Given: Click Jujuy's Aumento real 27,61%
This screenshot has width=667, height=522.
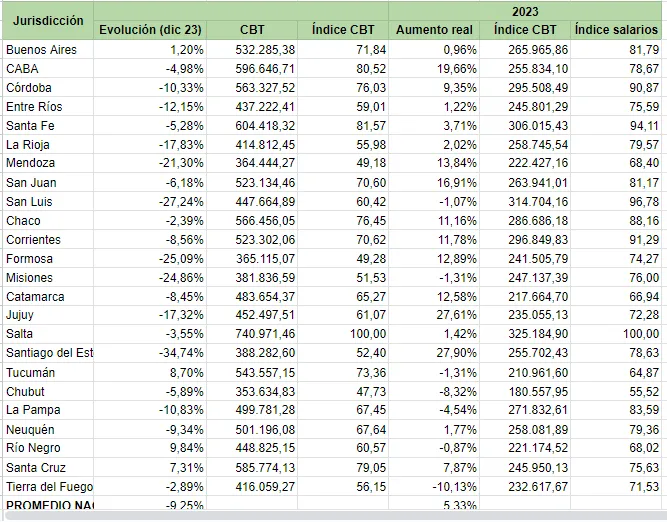Looking at the screenshot, I should pyautogui.click(x=453, y=315).
